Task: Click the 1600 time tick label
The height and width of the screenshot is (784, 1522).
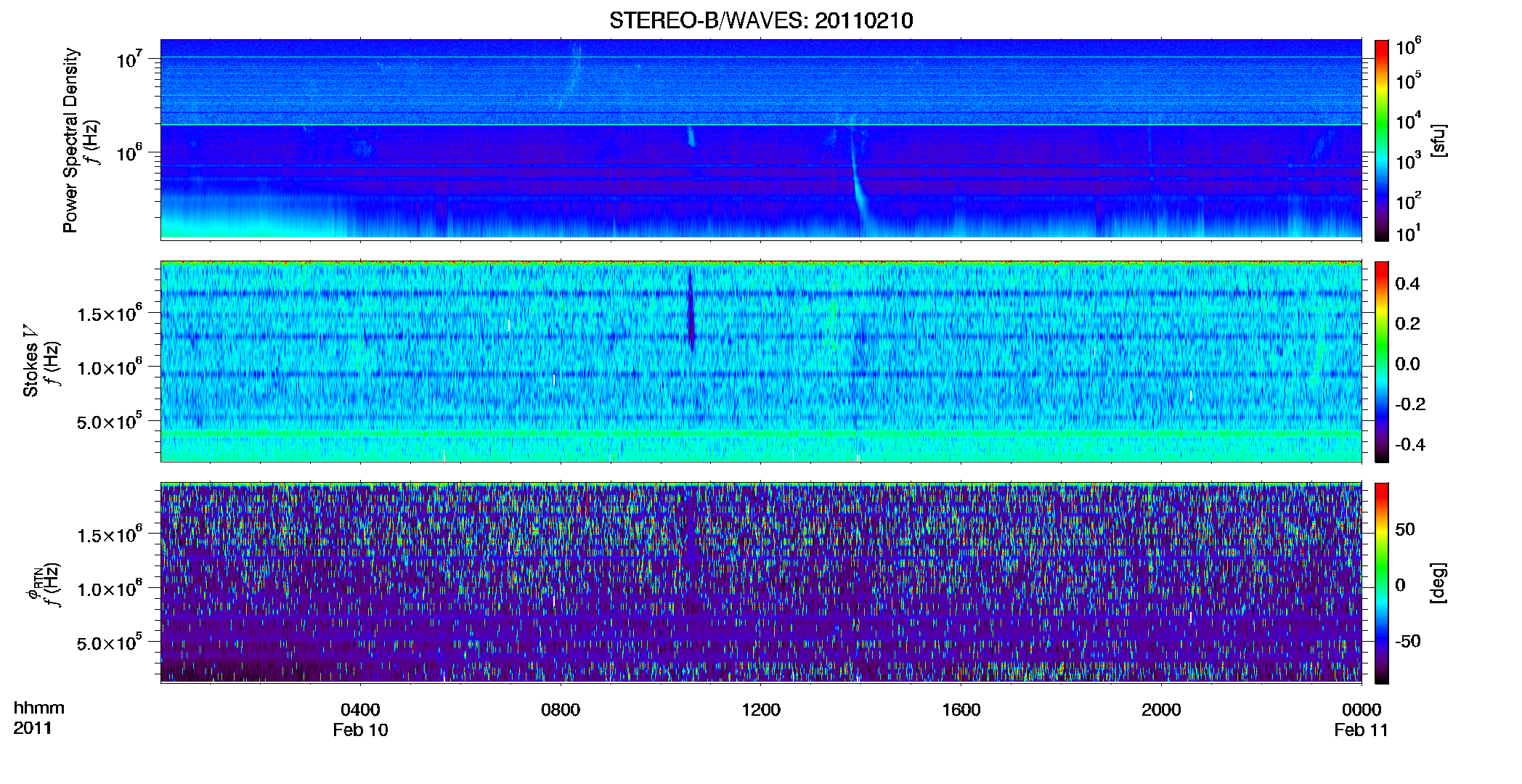Action: coord(961,709)
